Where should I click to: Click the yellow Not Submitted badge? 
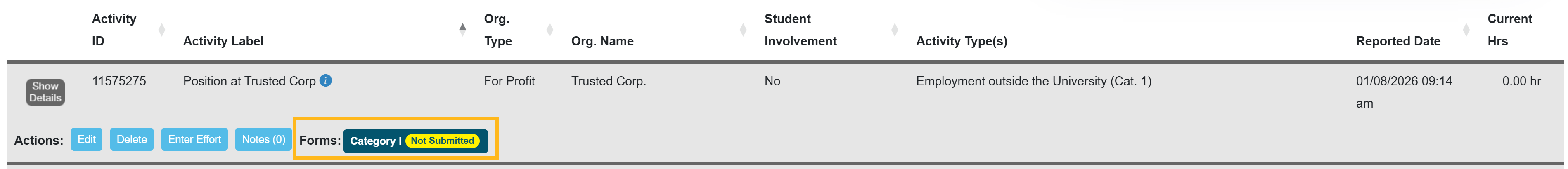[x=442, y=141]
